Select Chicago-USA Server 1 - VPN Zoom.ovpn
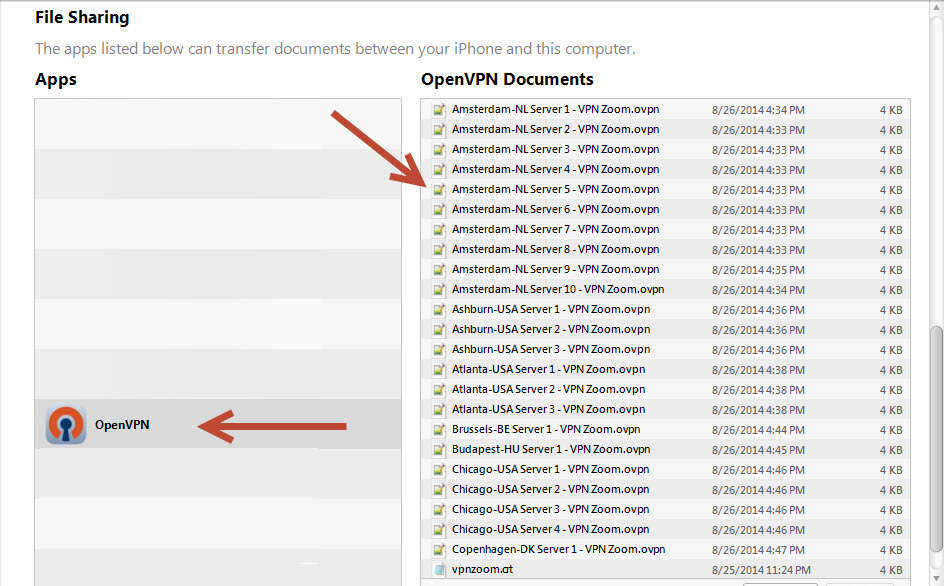Image resolution: width=944 pixels, height=586 pixels. (x=550, y=469)
